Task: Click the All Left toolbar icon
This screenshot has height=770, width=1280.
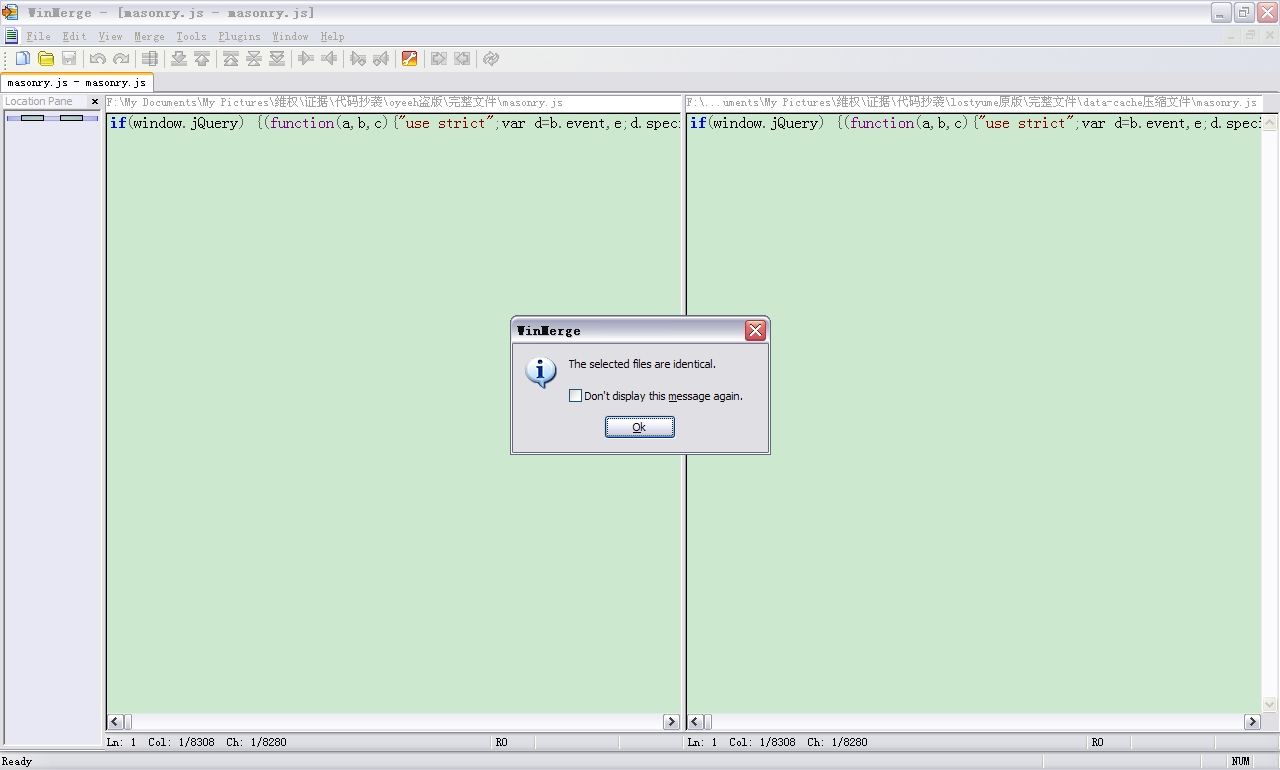Action: (462, 59)
